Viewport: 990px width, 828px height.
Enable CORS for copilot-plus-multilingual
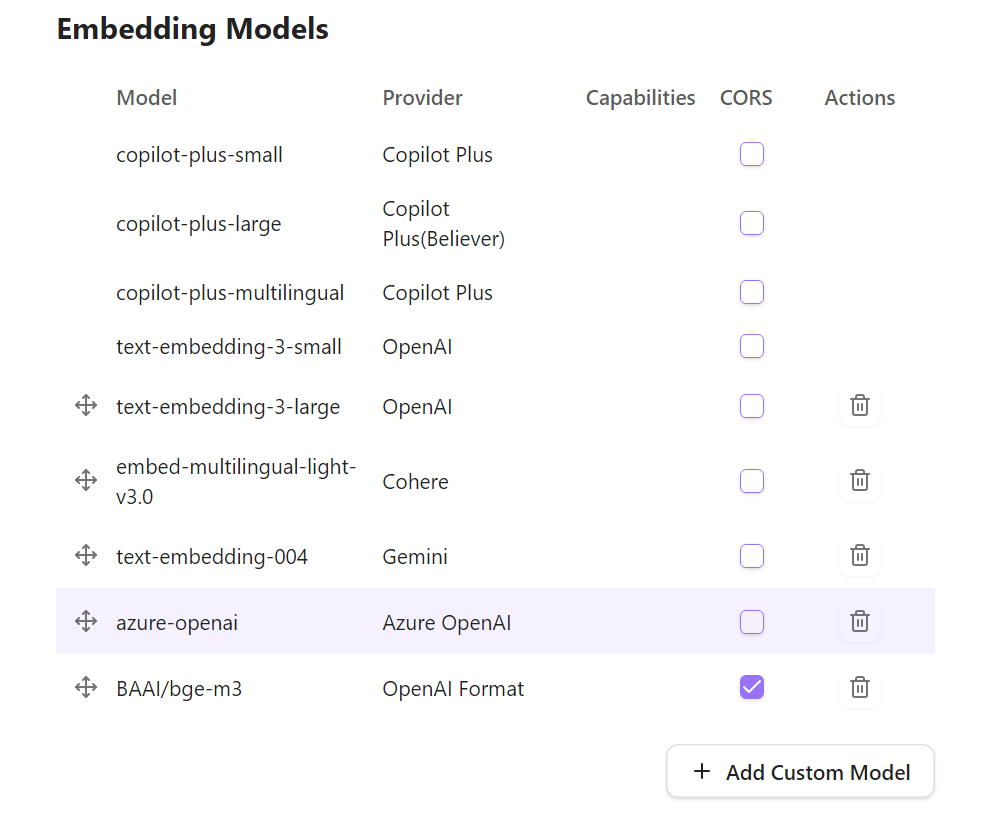click(x=752, y=293)
